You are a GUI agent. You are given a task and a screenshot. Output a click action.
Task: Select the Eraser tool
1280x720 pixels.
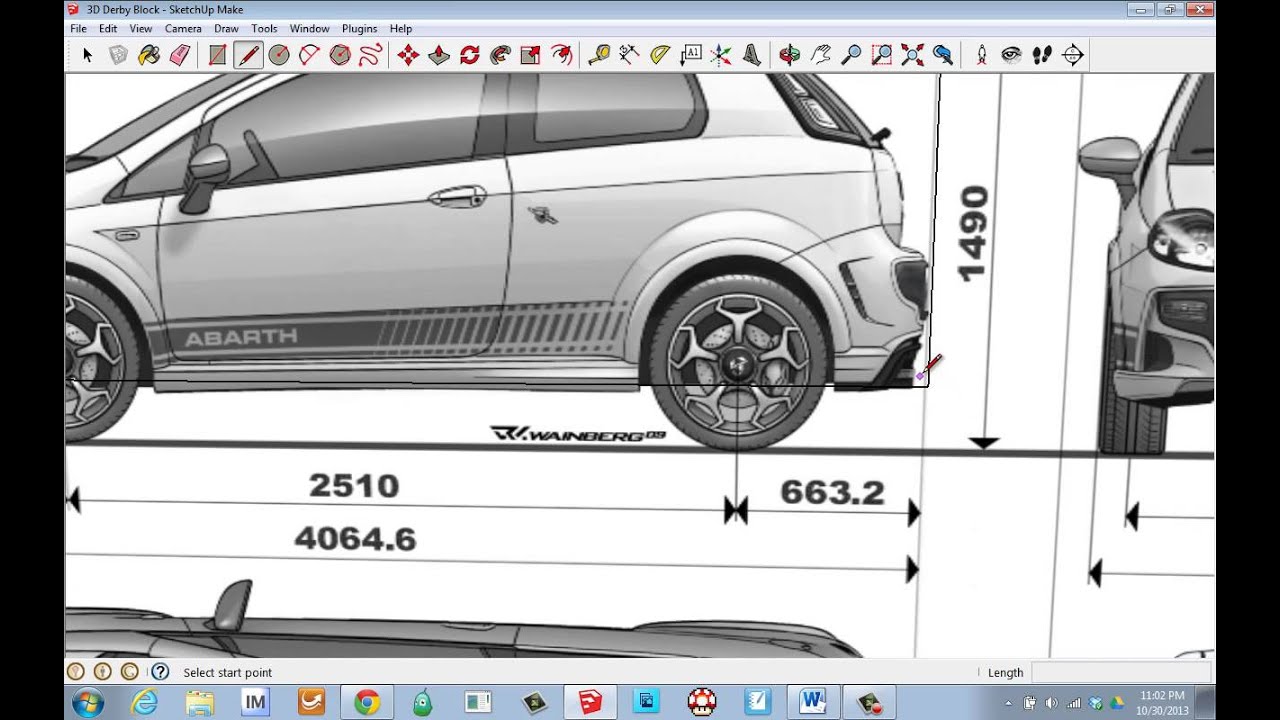(x=180, y=55)
